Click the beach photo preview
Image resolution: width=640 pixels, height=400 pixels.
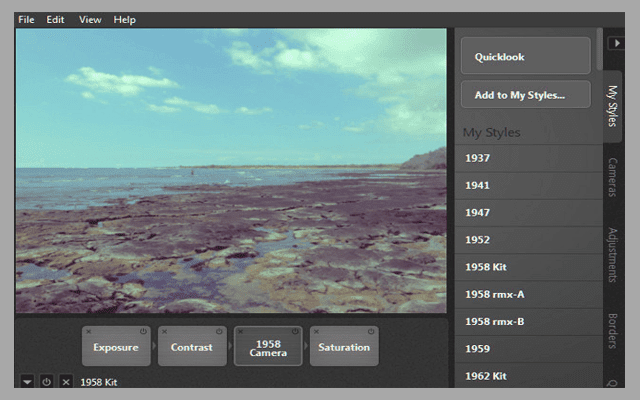click(231, 170)
